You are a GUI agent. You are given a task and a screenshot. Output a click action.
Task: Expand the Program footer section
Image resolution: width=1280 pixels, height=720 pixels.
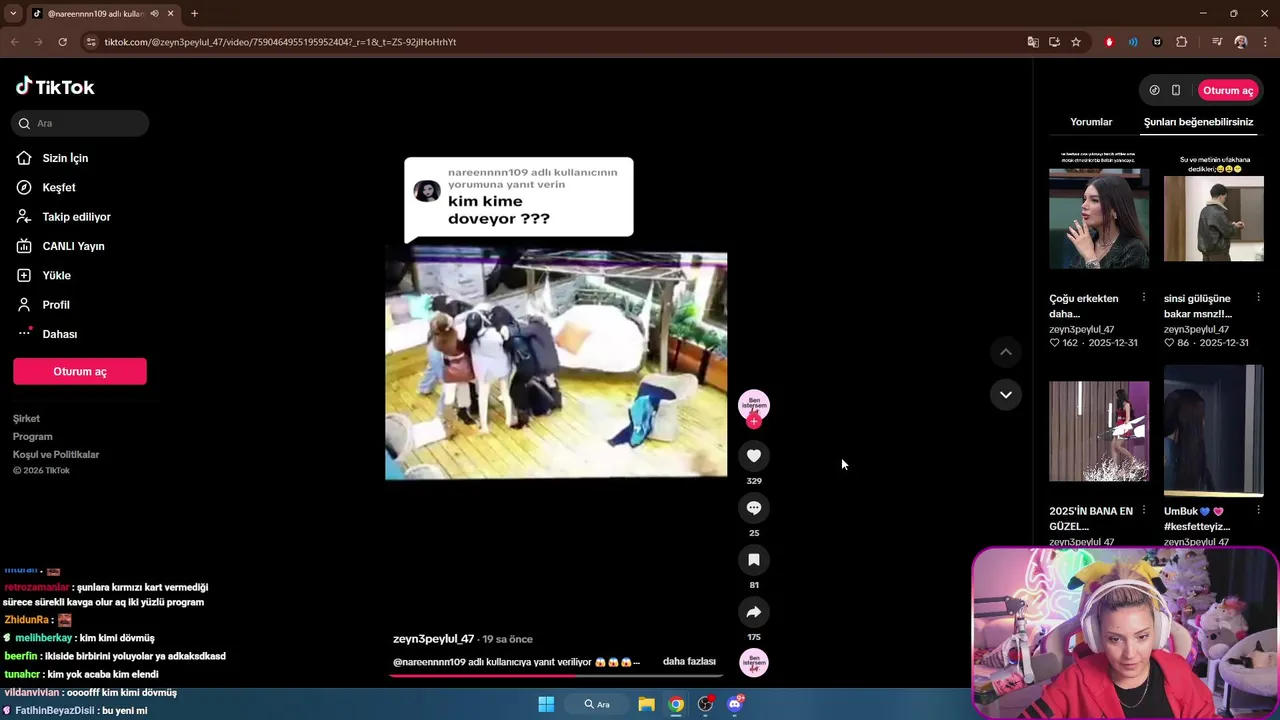tap(32, 437)
